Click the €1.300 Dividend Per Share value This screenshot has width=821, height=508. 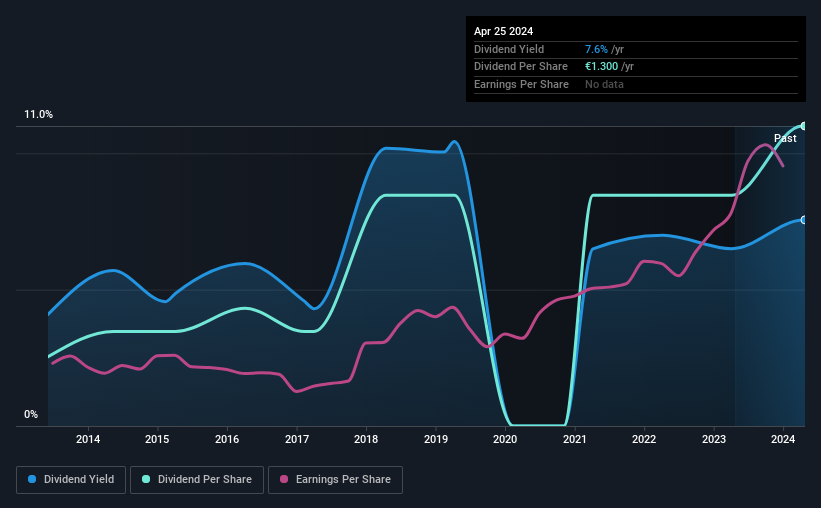tap(602, 67)
